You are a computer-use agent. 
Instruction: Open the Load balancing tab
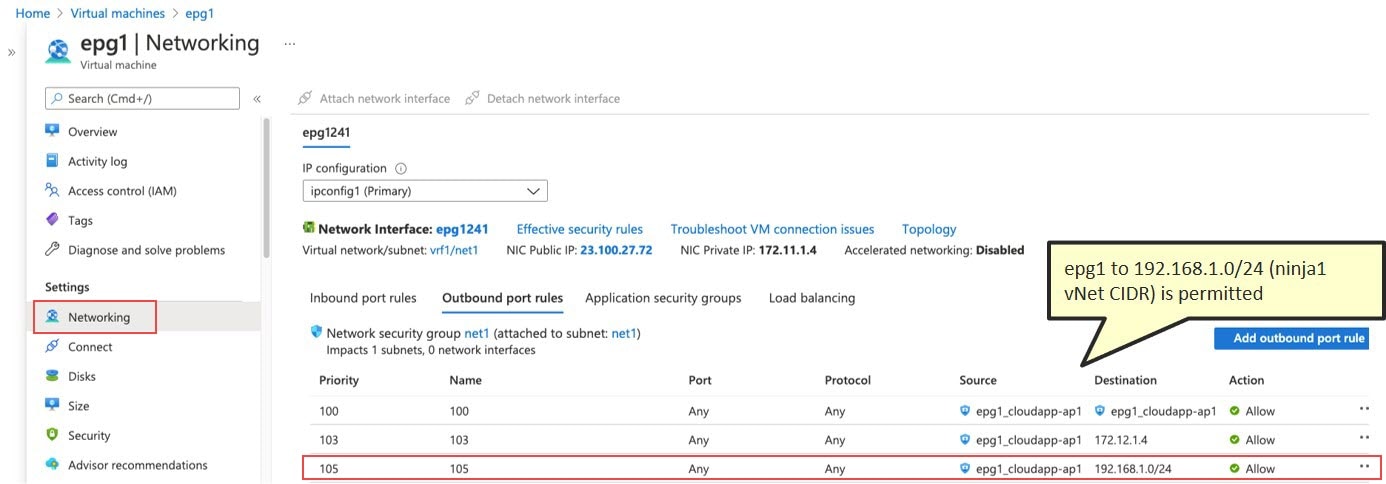[x=812, y=298]
